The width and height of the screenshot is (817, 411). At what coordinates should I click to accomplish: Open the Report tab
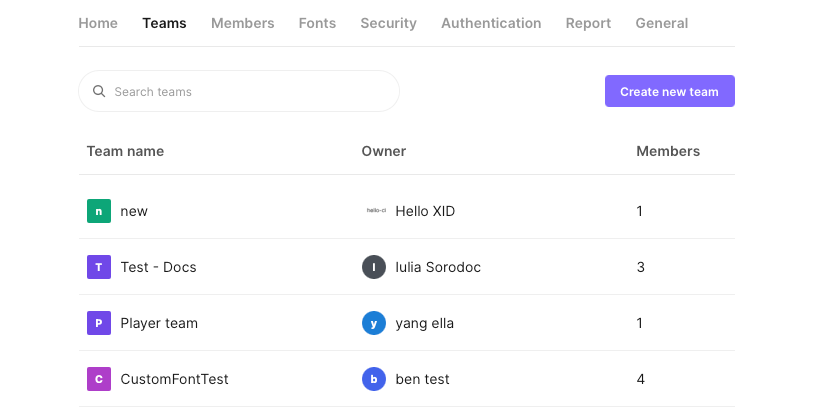(588, 23)
